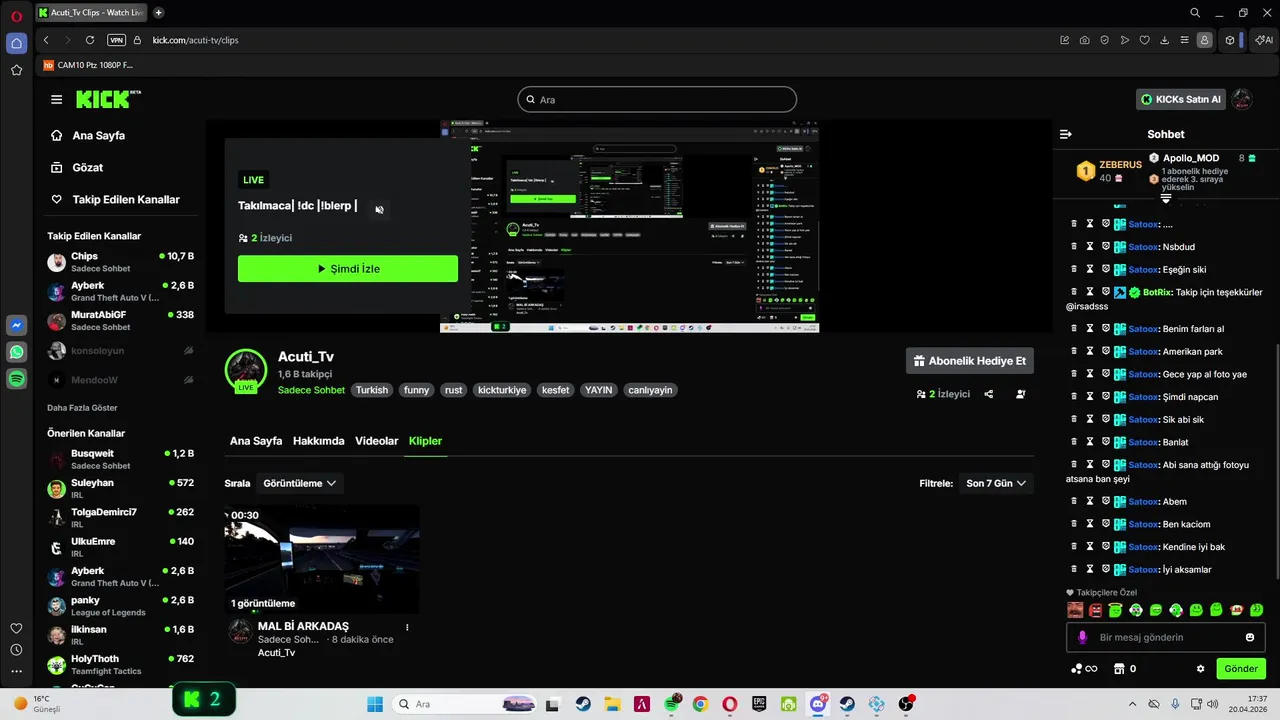The width and height of the screenshot is (1280, 720).
Task: Open WhatsApp in Opera sidebar
Action: 16,352
